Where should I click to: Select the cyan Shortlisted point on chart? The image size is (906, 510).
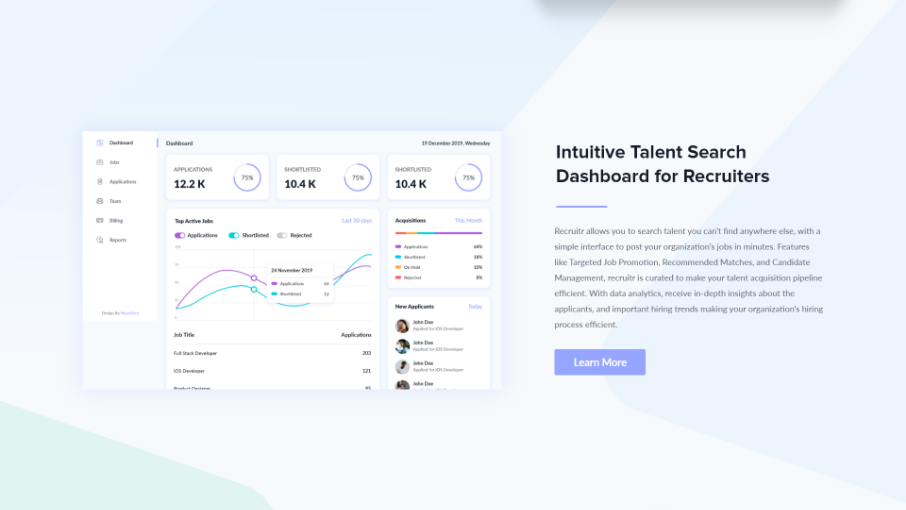tap(254, 289)
